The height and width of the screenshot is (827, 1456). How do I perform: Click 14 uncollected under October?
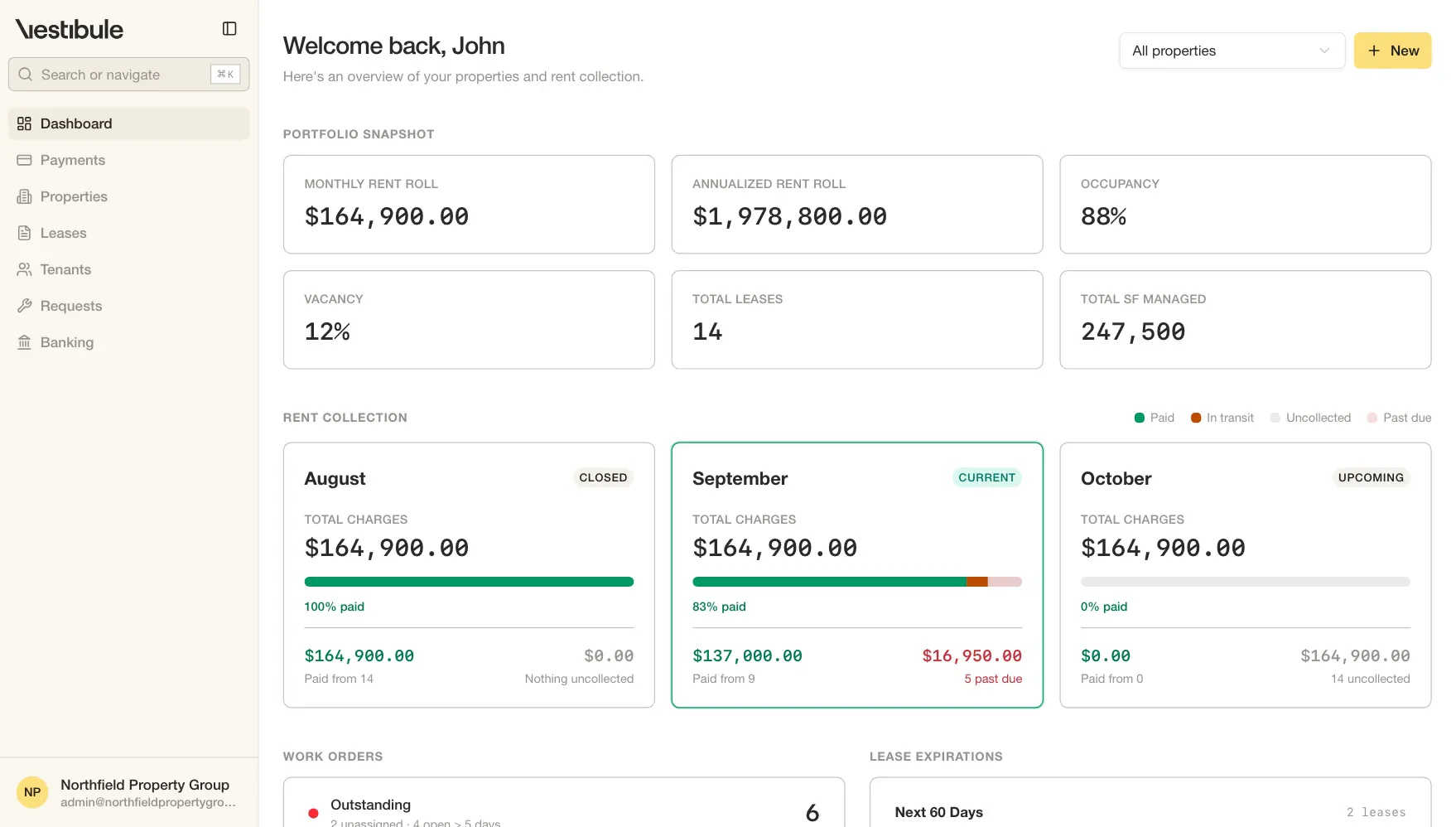(x=1370, y=679)
